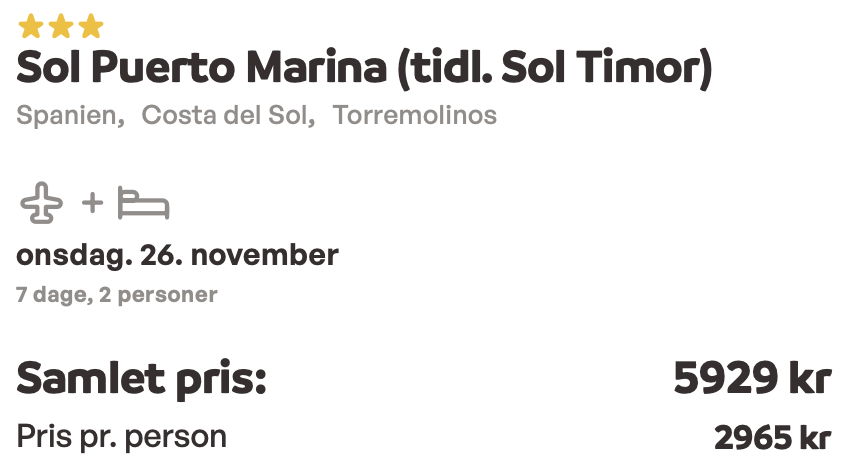Click the onsdag 26. november departure date
The width and height of the screenshot is (848, 468).
tap(177, 255)
